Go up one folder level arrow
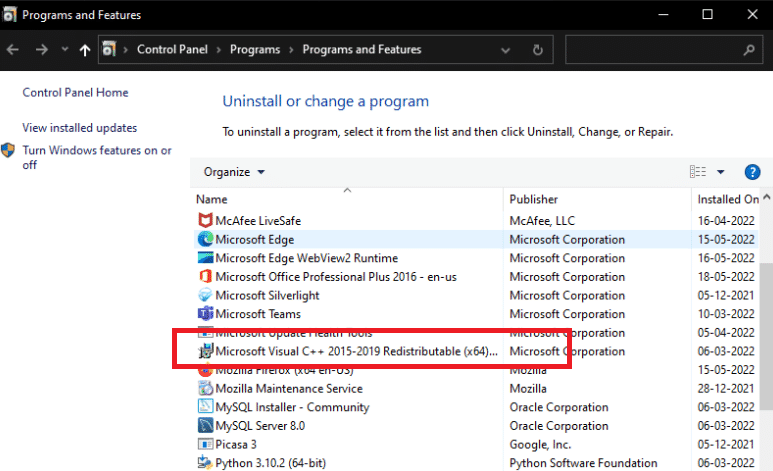773x471 pixels. (x=85, y=50)
